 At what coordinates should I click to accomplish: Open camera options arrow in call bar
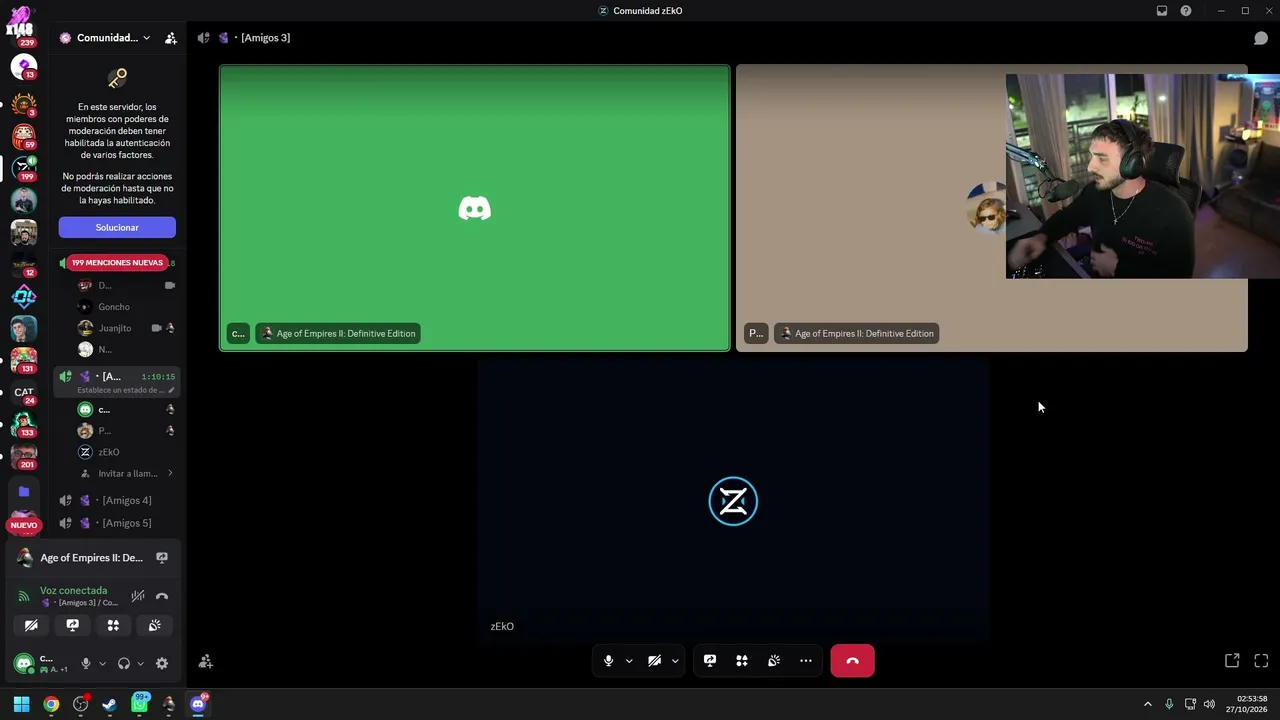tap(675, 661)
